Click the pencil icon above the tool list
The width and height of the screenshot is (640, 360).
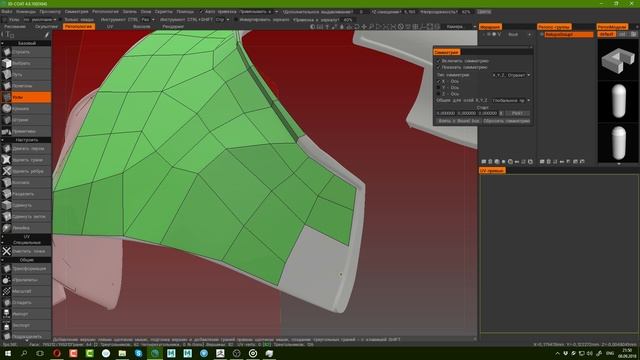pos(47,35)
